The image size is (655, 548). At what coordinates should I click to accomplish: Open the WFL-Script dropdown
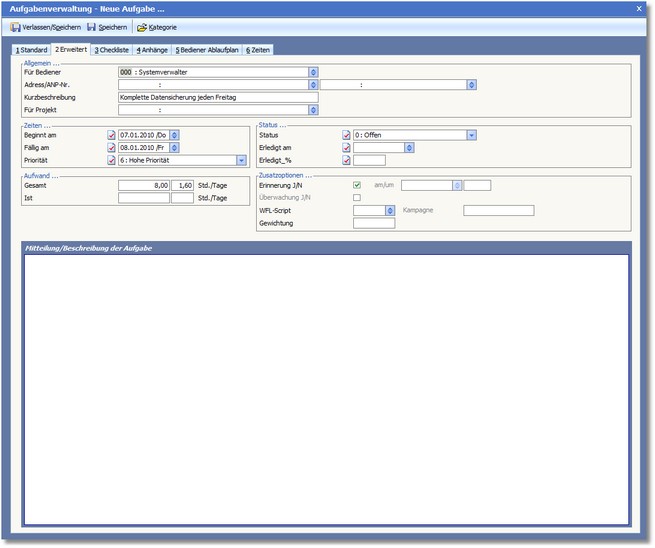[x=389, y=211]
